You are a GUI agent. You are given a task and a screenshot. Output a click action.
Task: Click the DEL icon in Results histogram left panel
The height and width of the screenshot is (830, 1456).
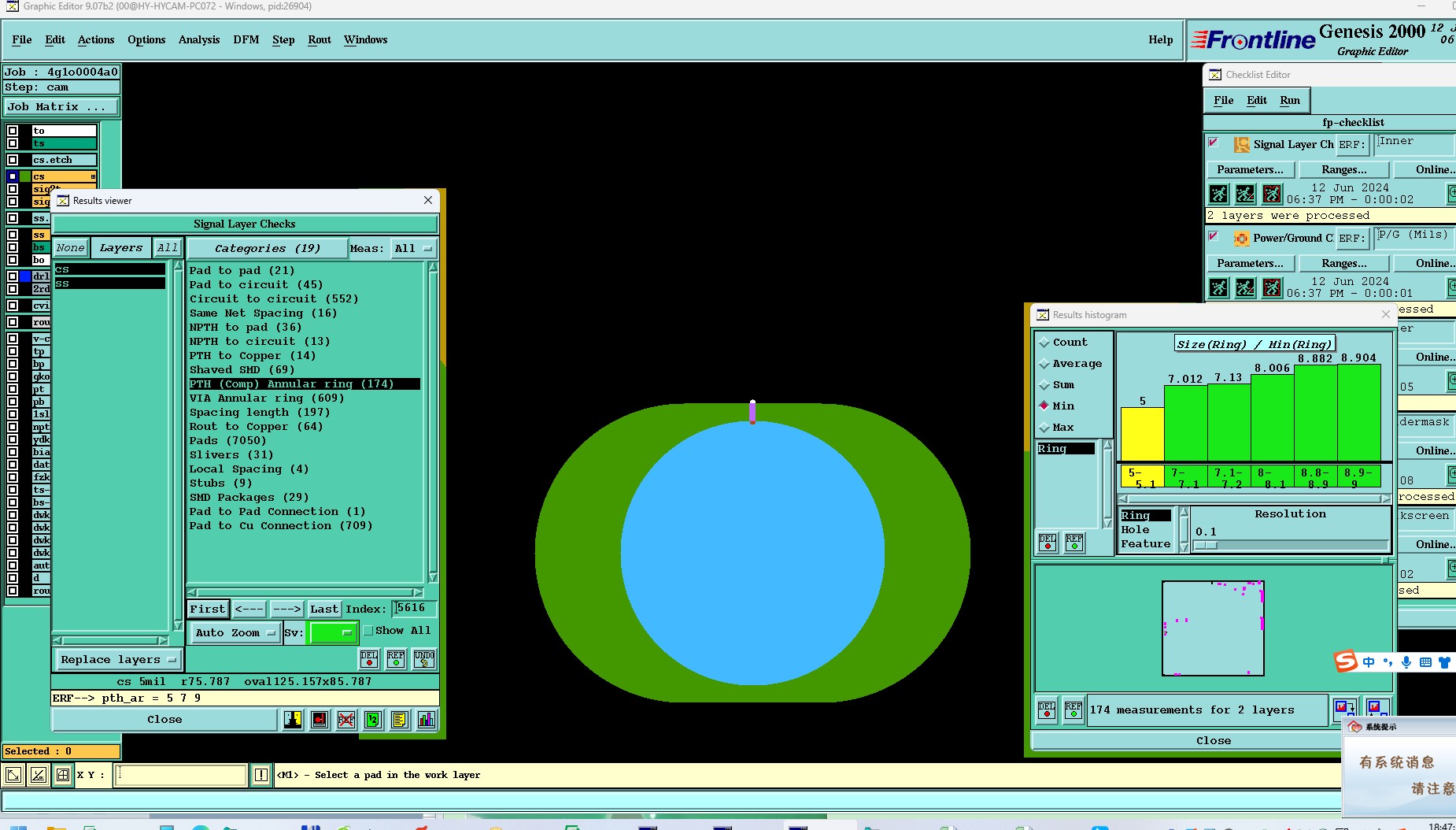pyautogui.click(x=1048, y=543)
